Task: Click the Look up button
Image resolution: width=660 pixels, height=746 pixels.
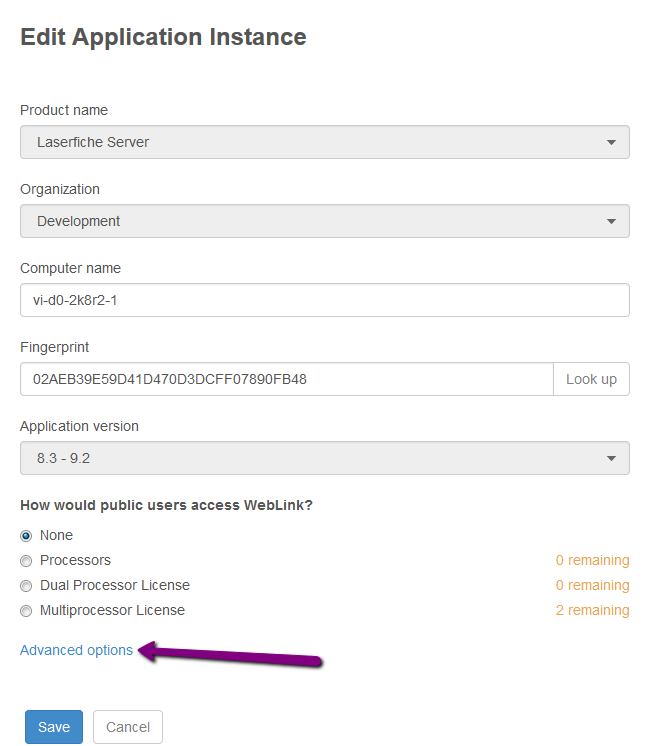Action: 591,379
